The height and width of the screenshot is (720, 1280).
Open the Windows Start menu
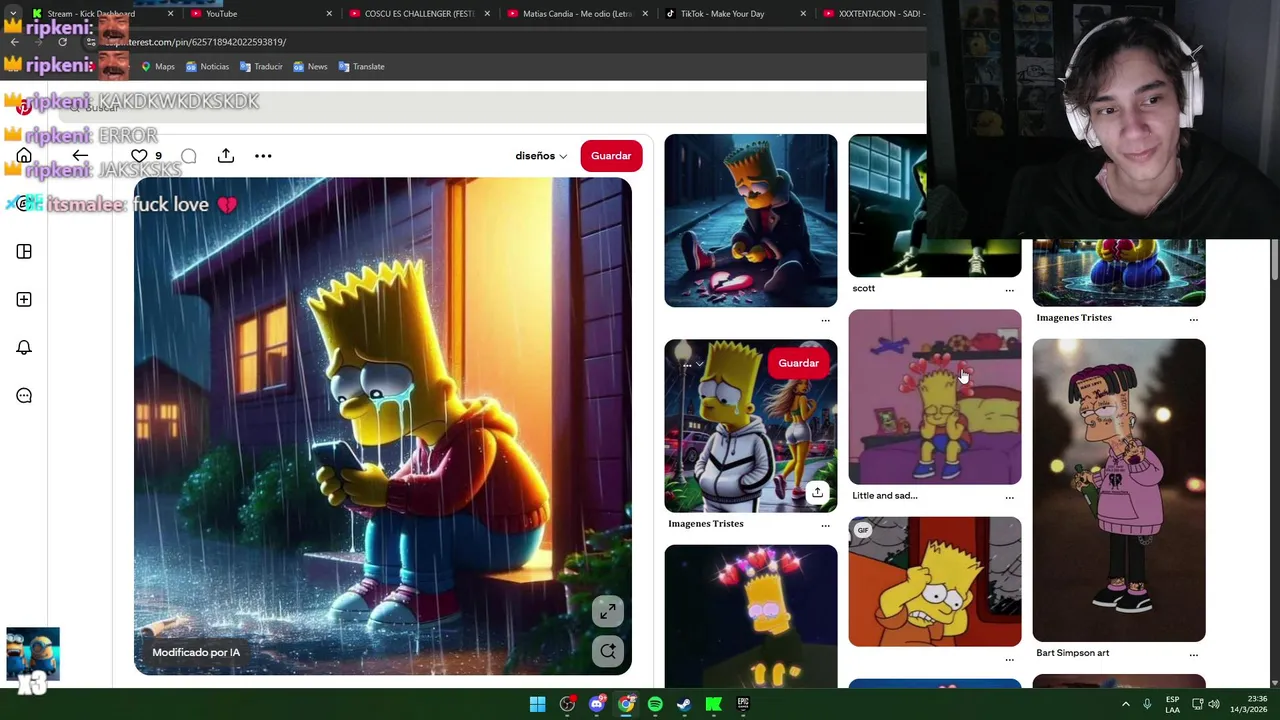click(537, 704)
